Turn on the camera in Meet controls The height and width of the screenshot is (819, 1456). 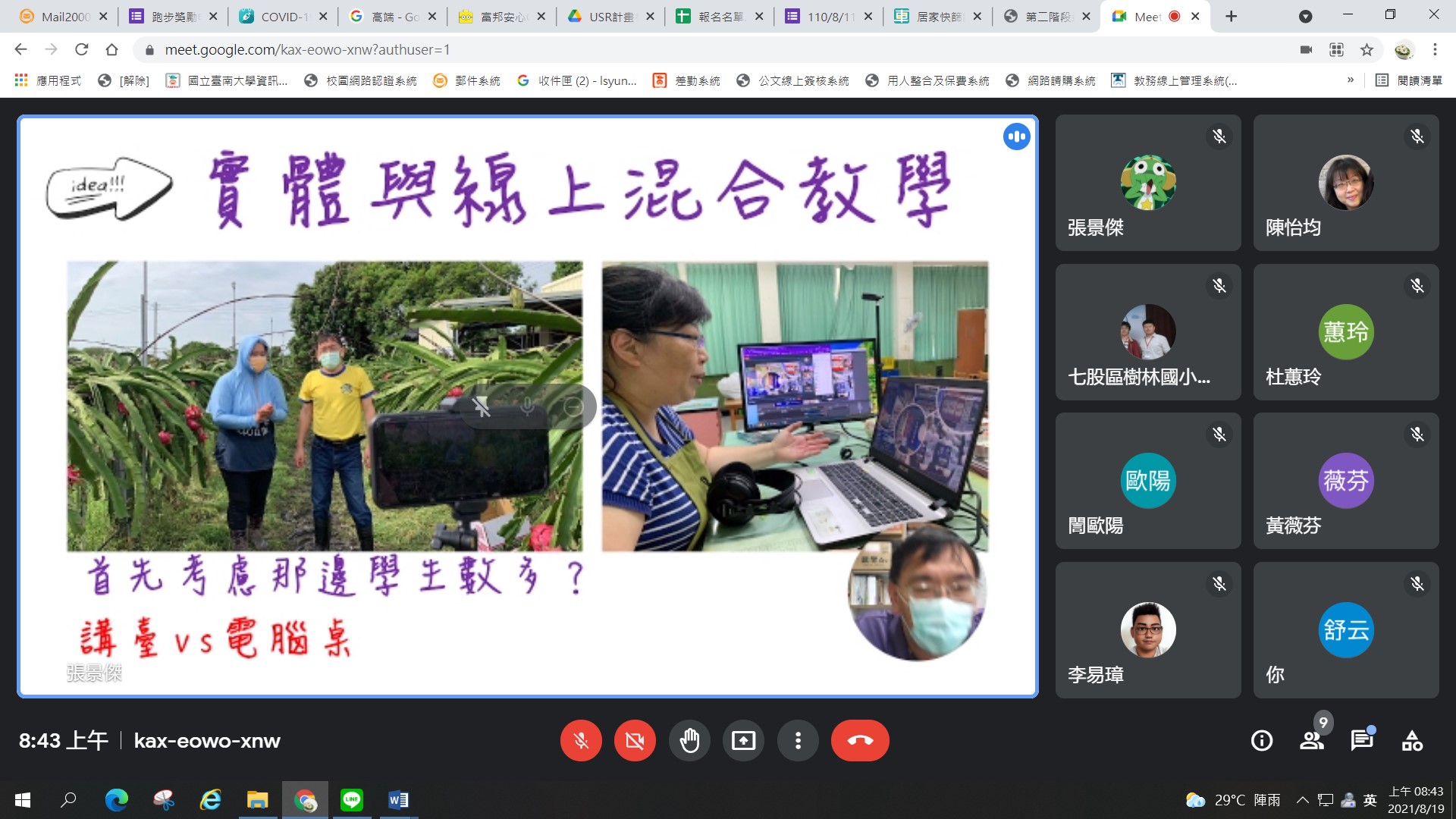click(635, 740)
